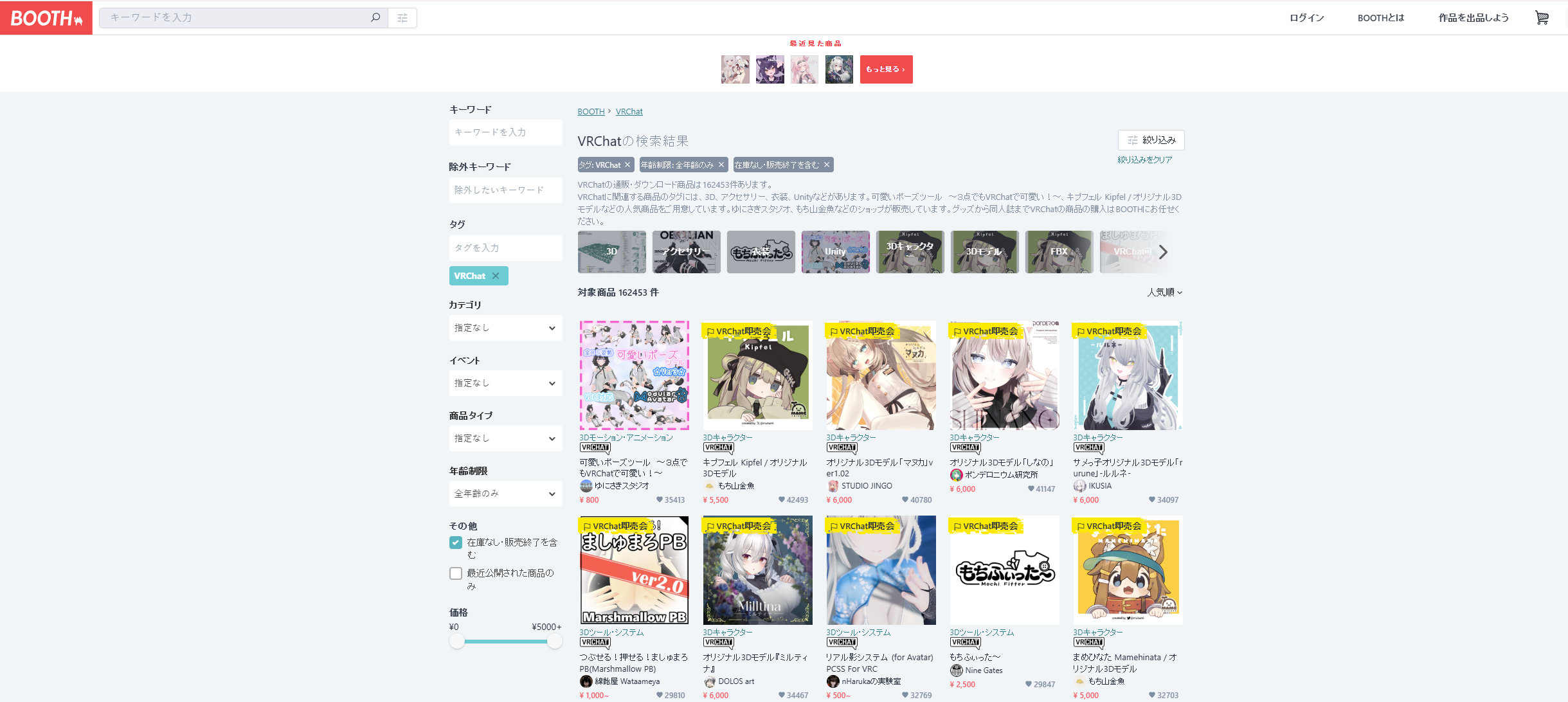Click heart icon on Kipfel item
The image size is (1568, 702).
click(x=781, y=500)
